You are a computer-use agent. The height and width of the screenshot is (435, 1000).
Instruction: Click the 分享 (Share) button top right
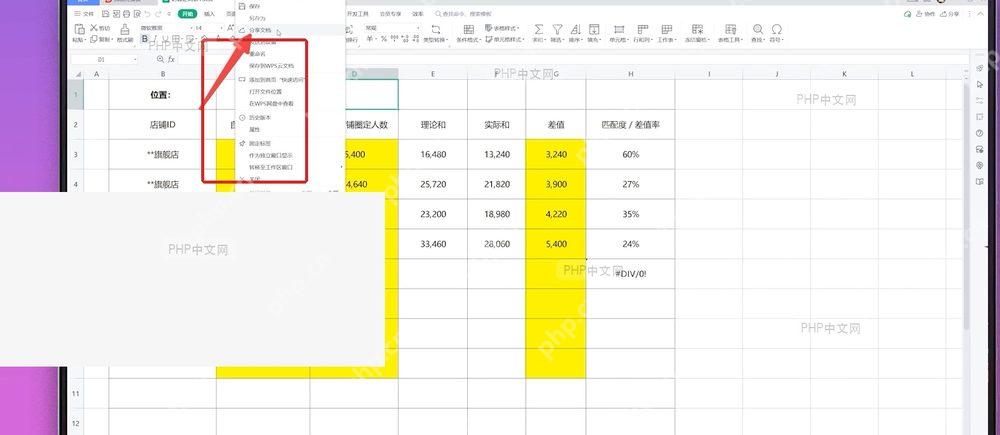pos(949,13)
